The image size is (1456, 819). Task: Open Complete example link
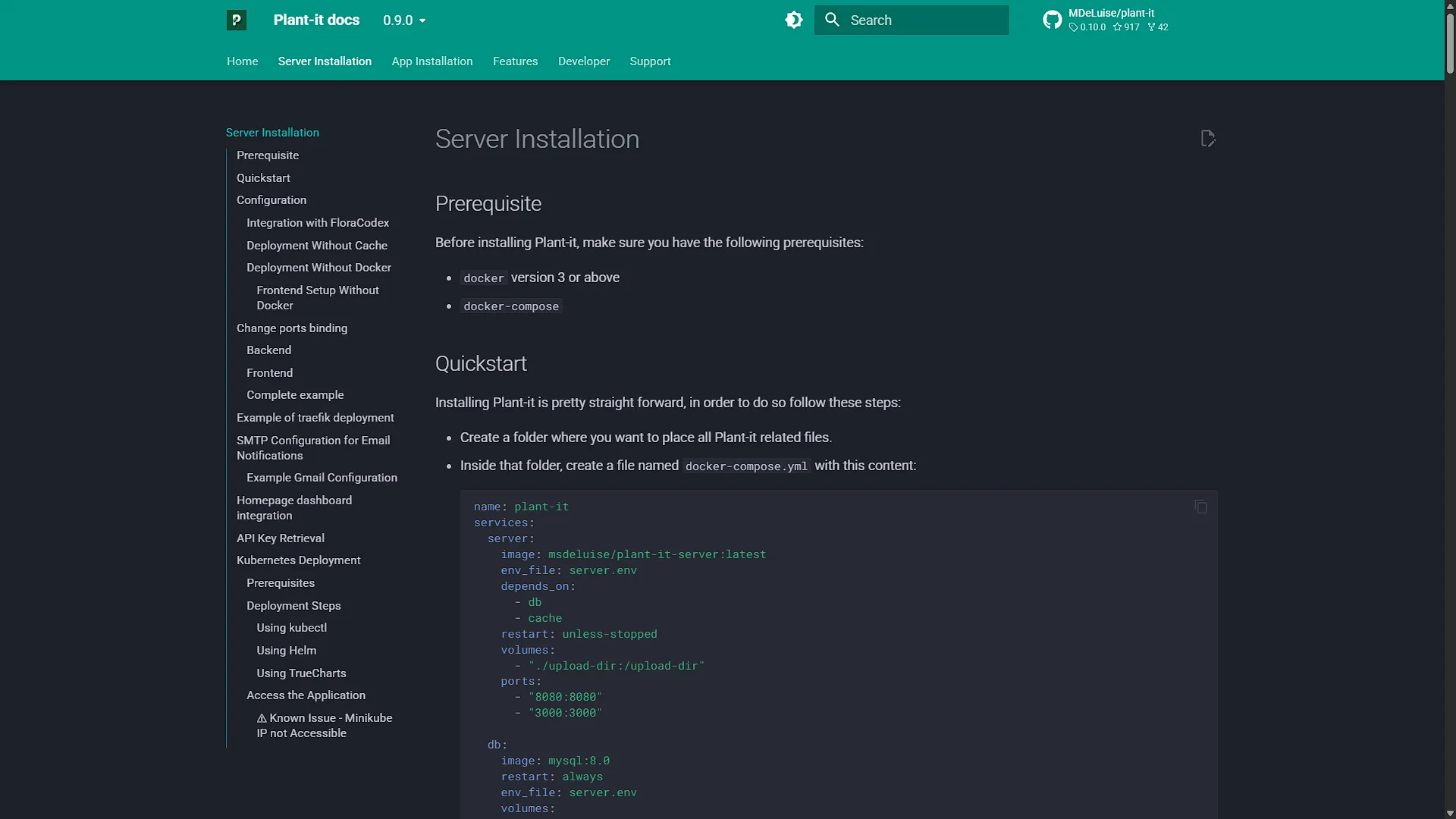point(295,395)
